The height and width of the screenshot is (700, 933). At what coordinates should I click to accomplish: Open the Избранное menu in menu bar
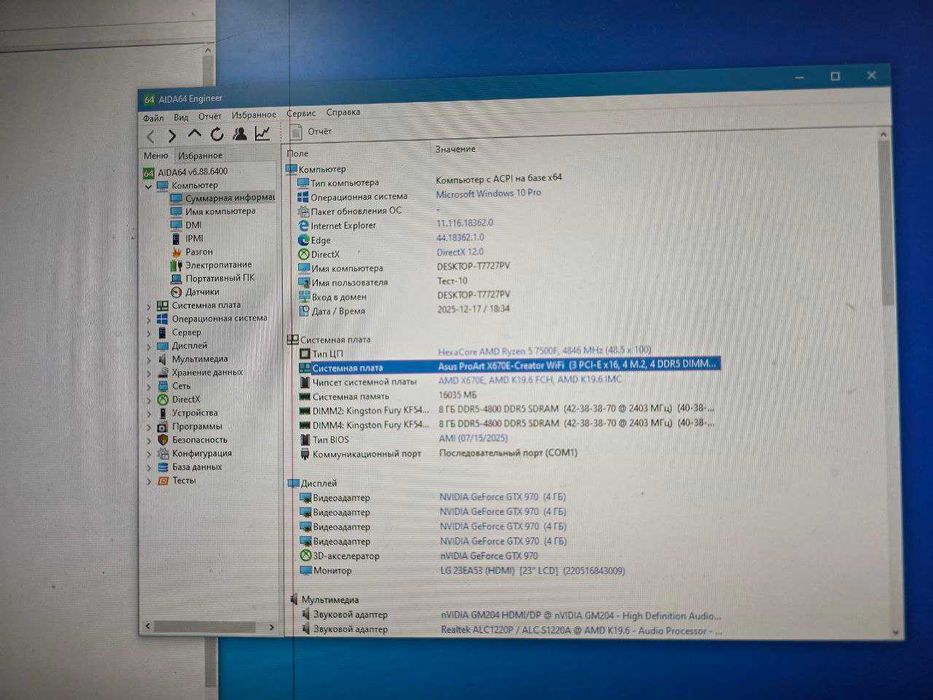click(253, 114)
